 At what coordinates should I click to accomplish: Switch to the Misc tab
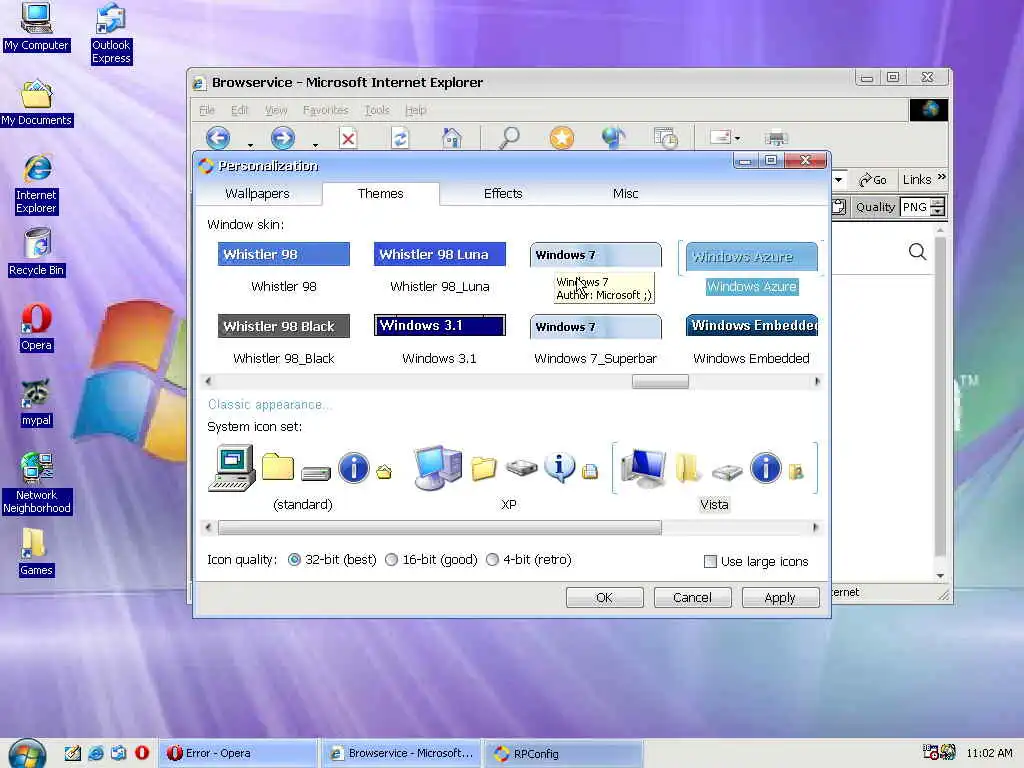625,193
